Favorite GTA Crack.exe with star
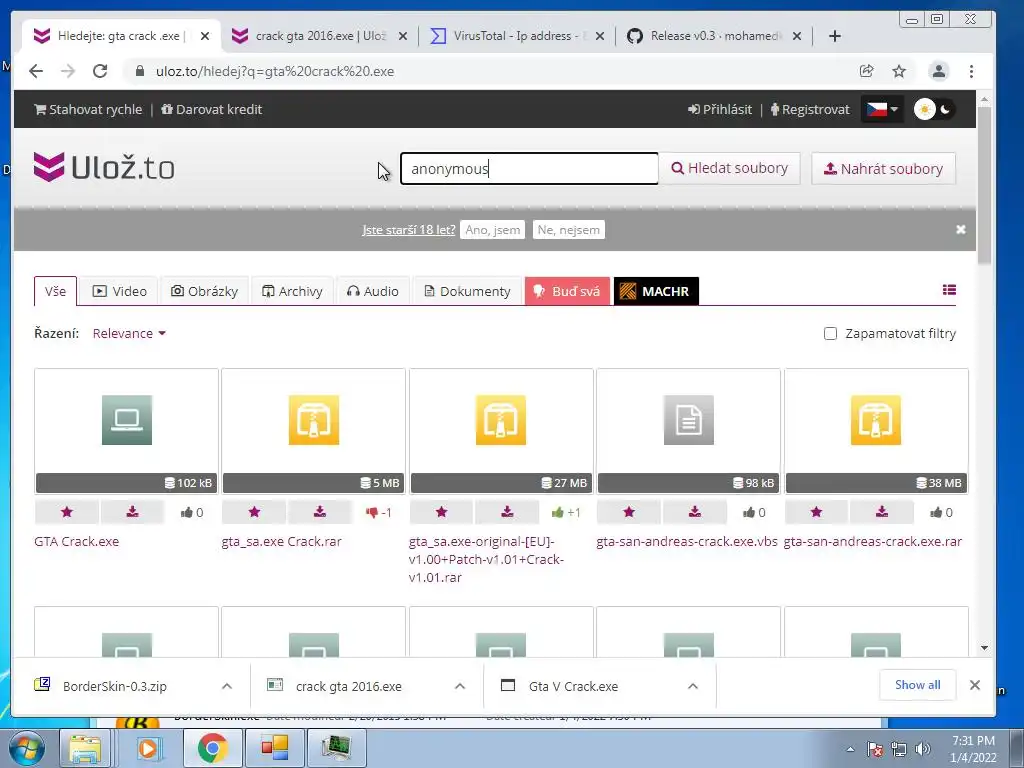Viewport: 1024px width, 768px height. tap(67, 512)
